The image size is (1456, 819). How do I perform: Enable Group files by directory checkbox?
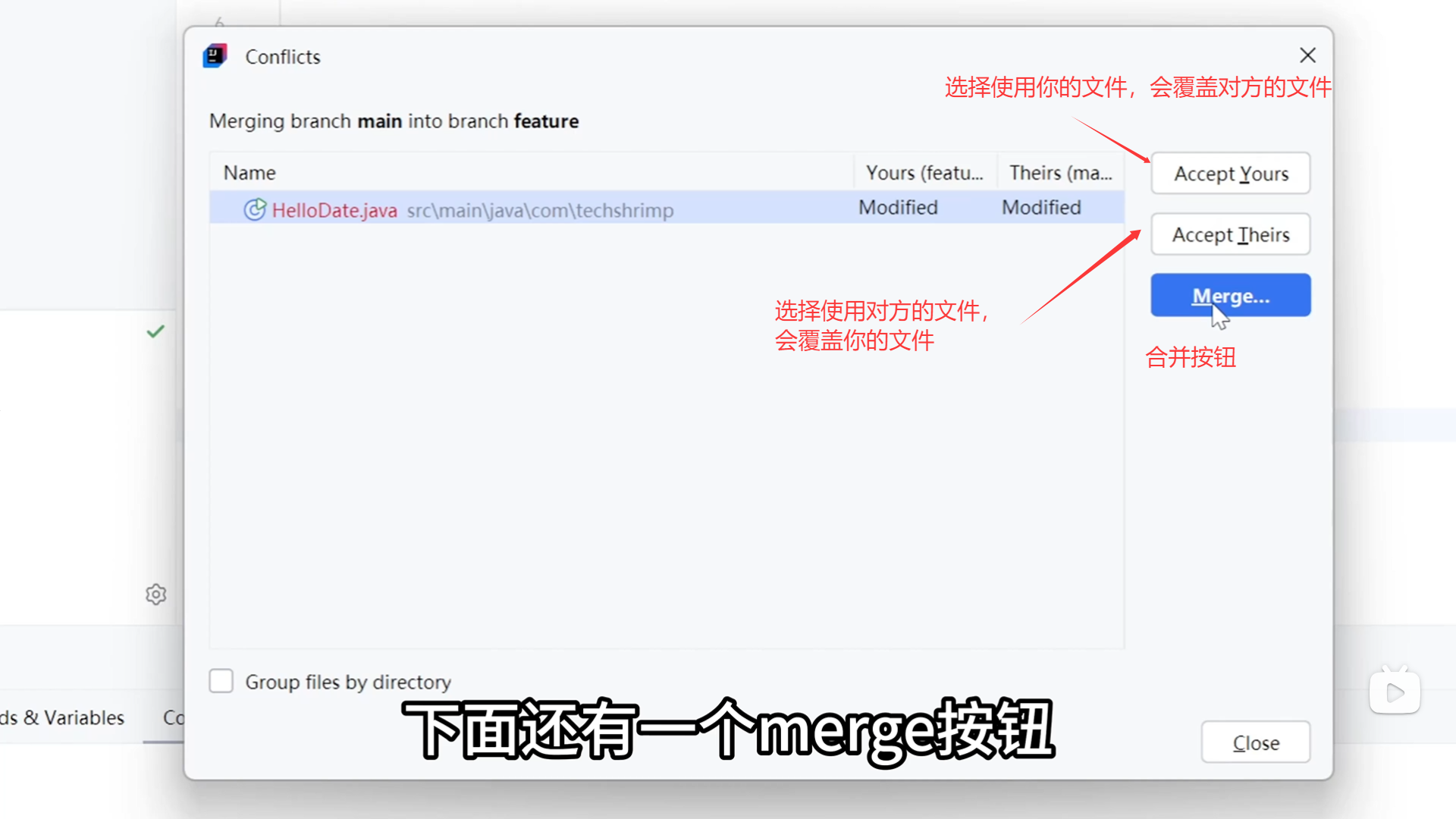[221, 681]
